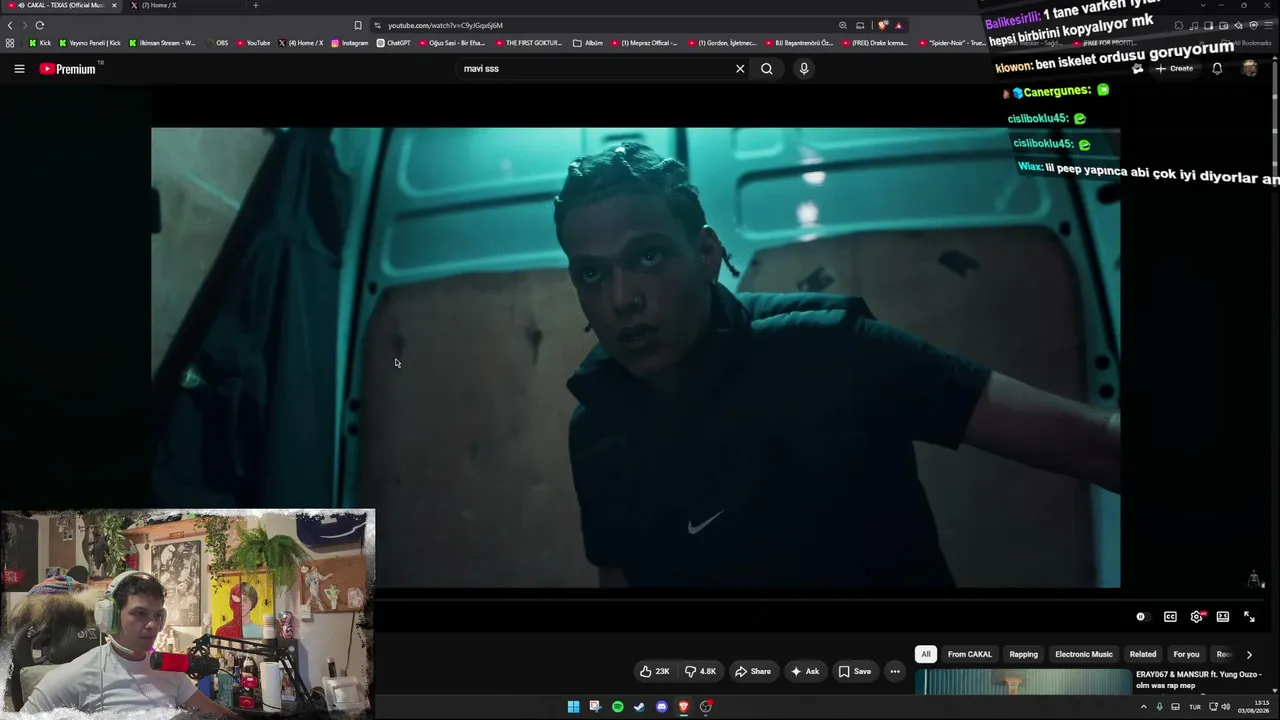
Task: Open YouTube notifications bell
Action: 1217,69
